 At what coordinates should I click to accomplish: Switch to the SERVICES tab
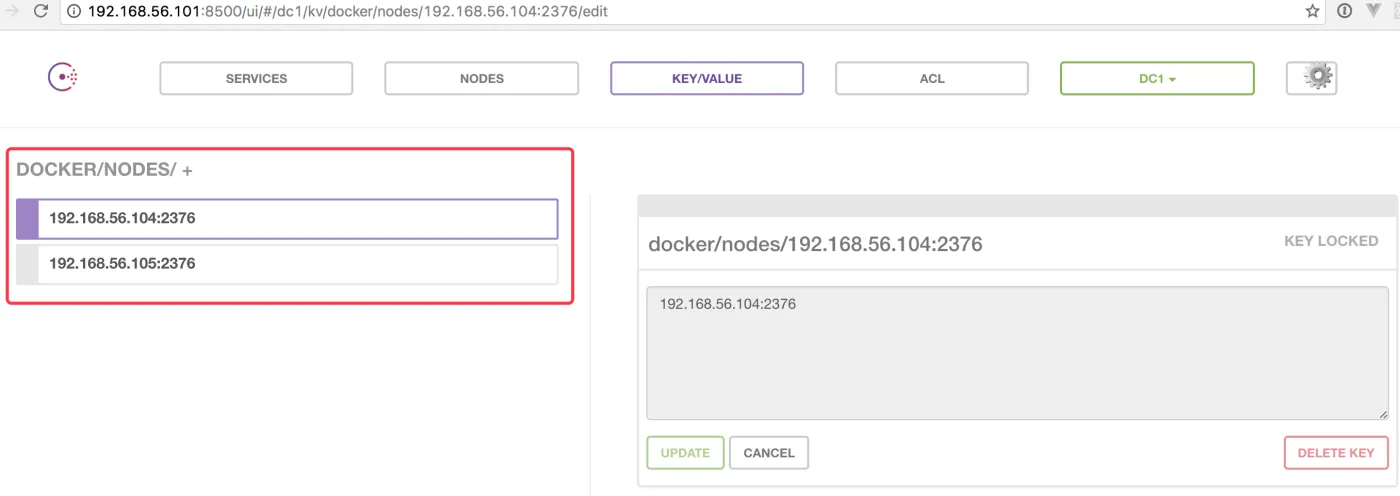(256, 78)
